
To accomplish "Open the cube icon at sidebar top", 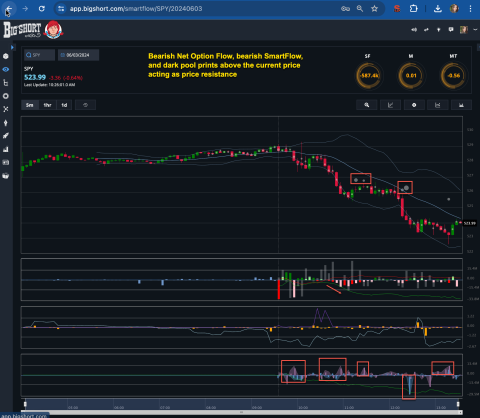I will (6, 56).
